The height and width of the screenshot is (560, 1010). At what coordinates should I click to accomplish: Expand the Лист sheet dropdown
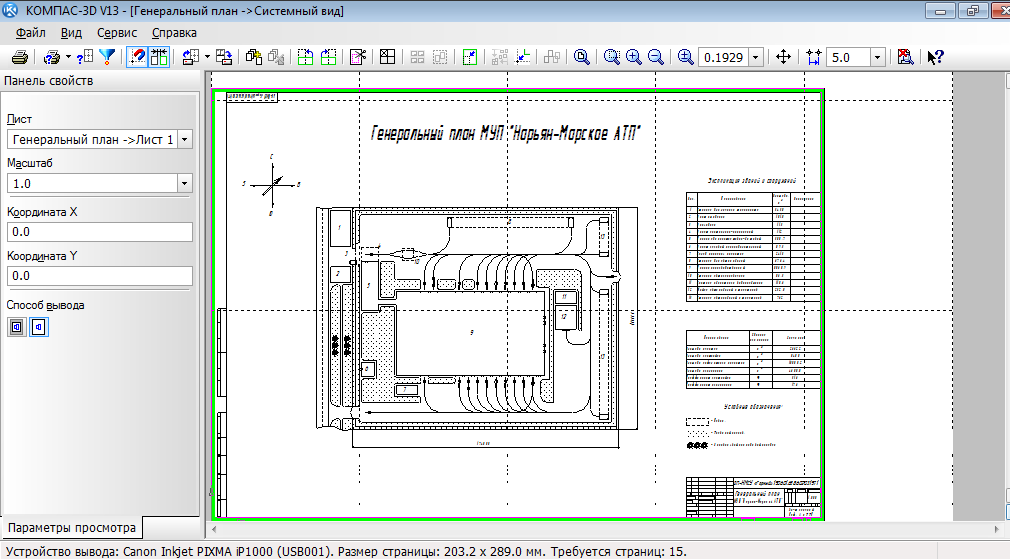coord(184,140)
